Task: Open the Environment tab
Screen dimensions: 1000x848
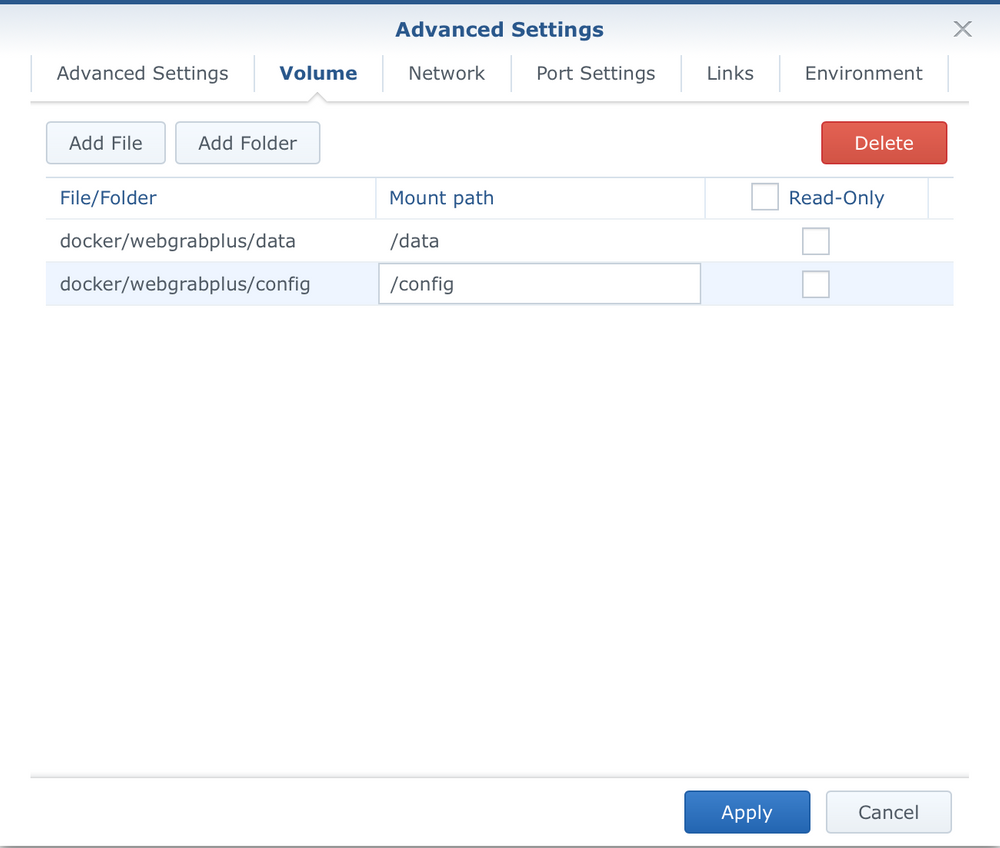Action: pos(863,73)
